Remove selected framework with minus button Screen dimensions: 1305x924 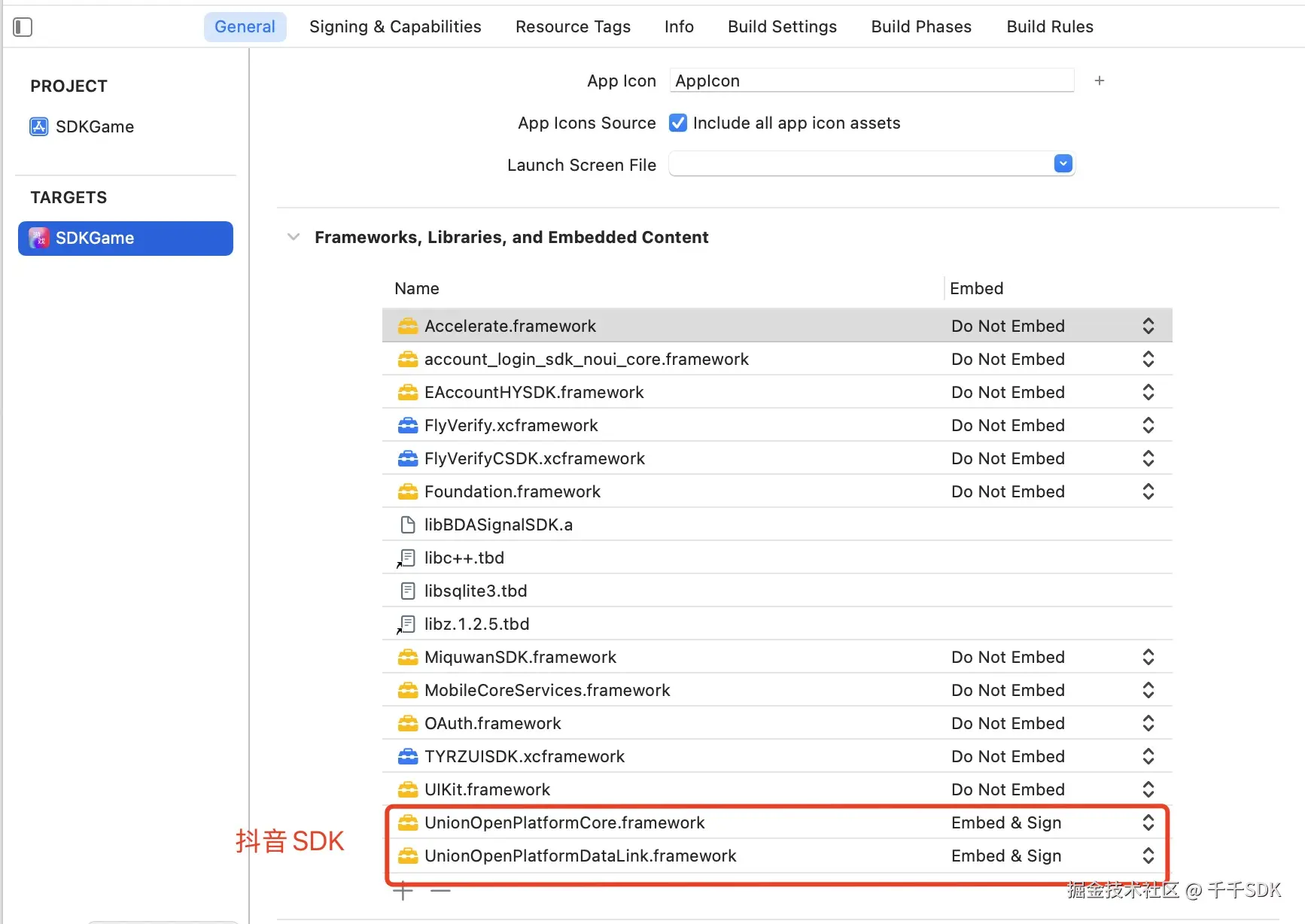tap(440, 891)
